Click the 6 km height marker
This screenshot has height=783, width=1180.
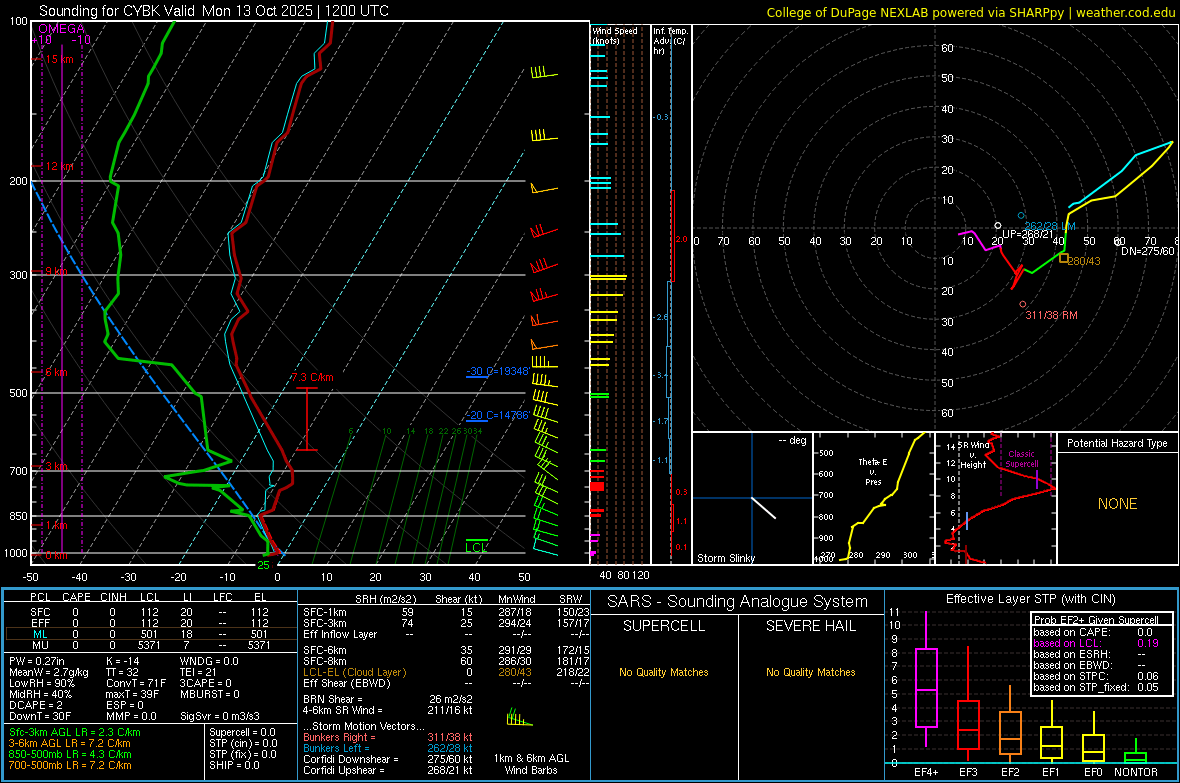pos(56,372)
